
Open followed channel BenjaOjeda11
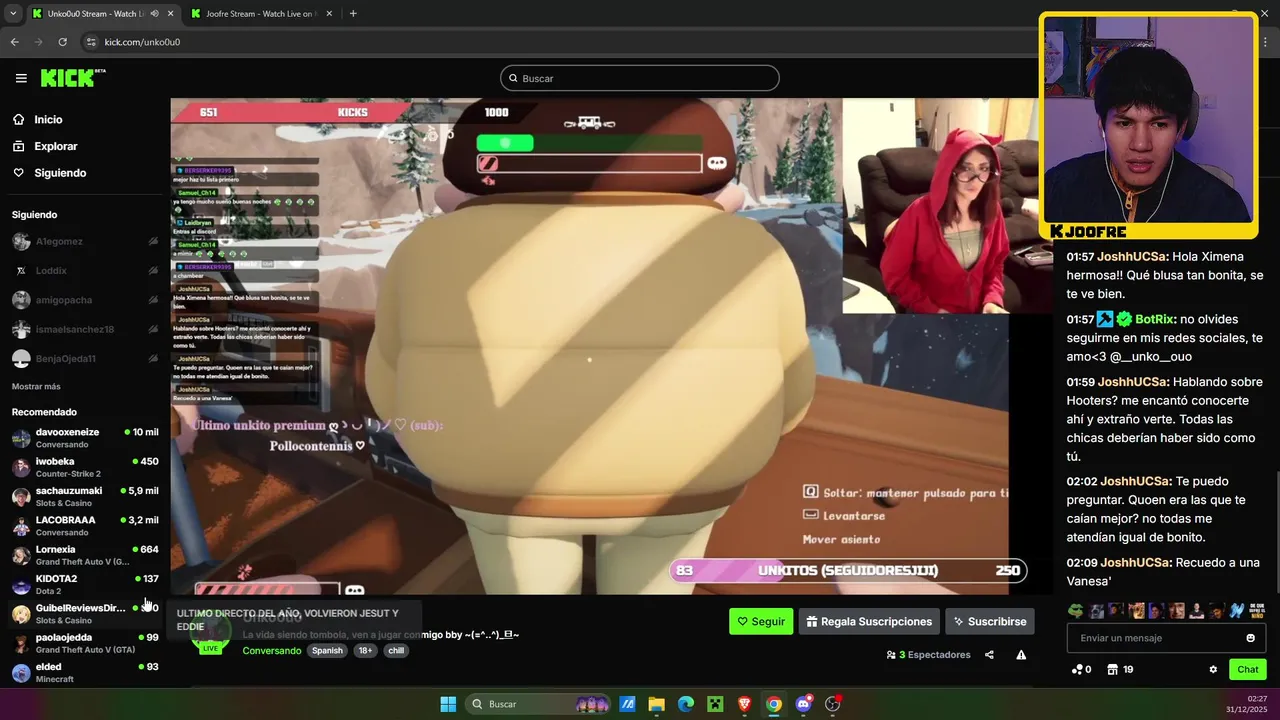pos(84,358)
